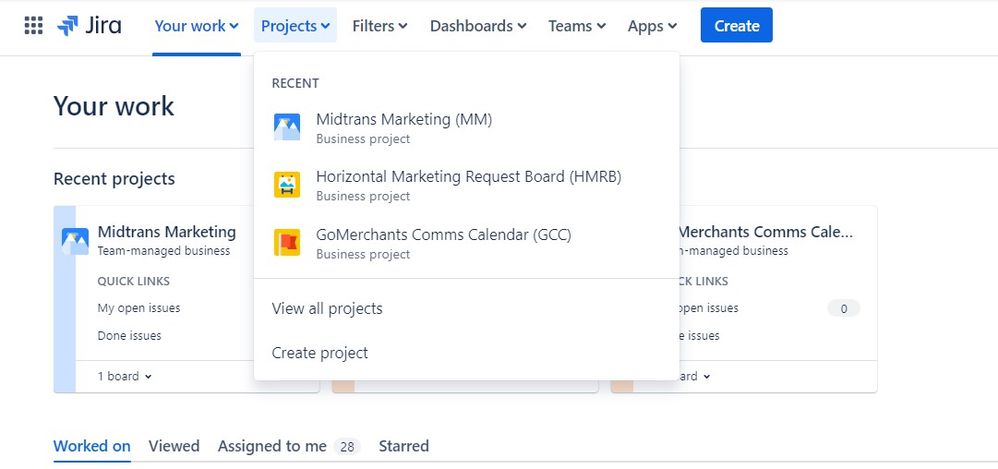The image size is (998, 469).
Task: Click the Midtrans Marketing card avatar icon
Action: [75, 241]
